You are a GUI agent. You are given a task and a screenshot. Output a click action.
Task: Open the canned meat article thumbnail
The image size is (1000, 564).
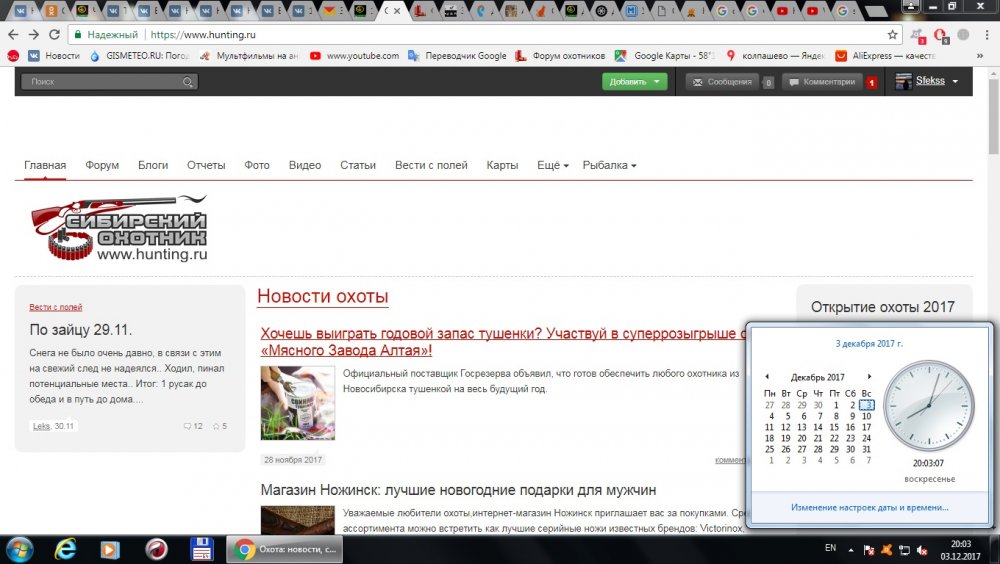[297, 403]
